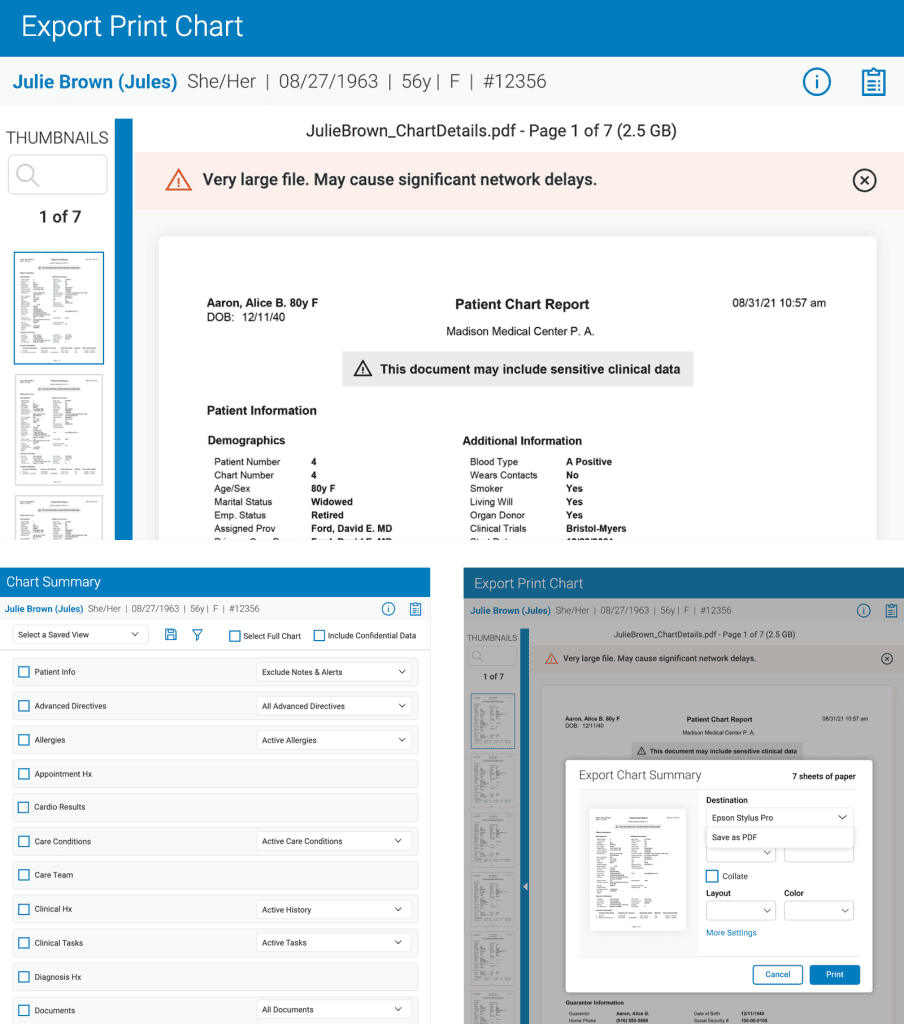Expand the Epson Stylus Pro destination dropdown
This screenshot has height=1024, width=904.
779,818
